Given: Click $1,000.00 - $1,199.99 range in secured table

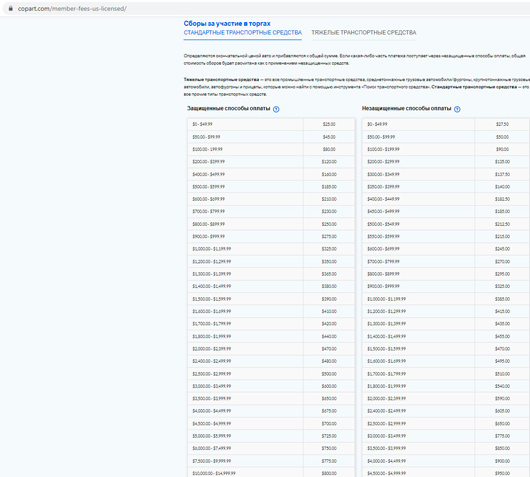Looking at the screenshot, I should tap(212, 249).
